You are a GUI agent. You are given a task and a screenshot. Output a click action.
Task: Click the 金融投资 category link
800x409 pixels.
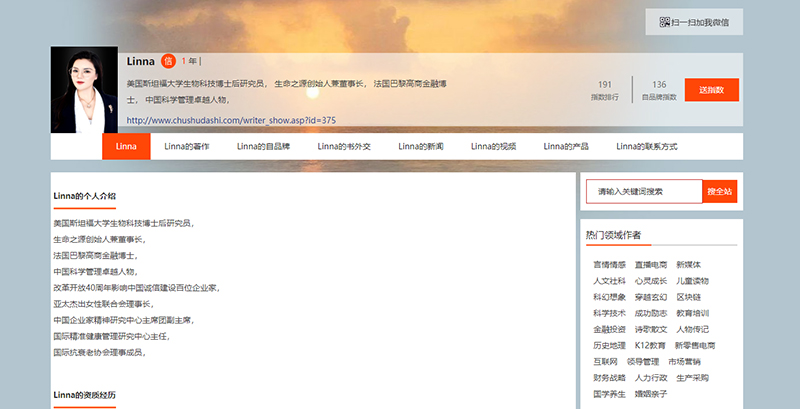(608, 329)
